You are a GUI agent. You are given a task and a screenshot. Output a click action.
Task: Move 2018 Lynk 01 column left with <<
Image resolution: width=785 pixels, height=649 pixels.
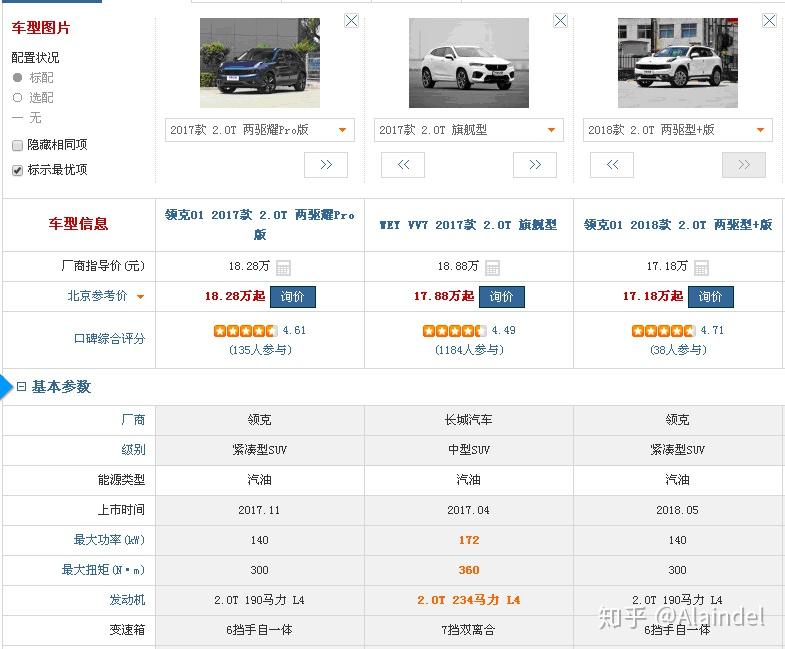[612, 165]
